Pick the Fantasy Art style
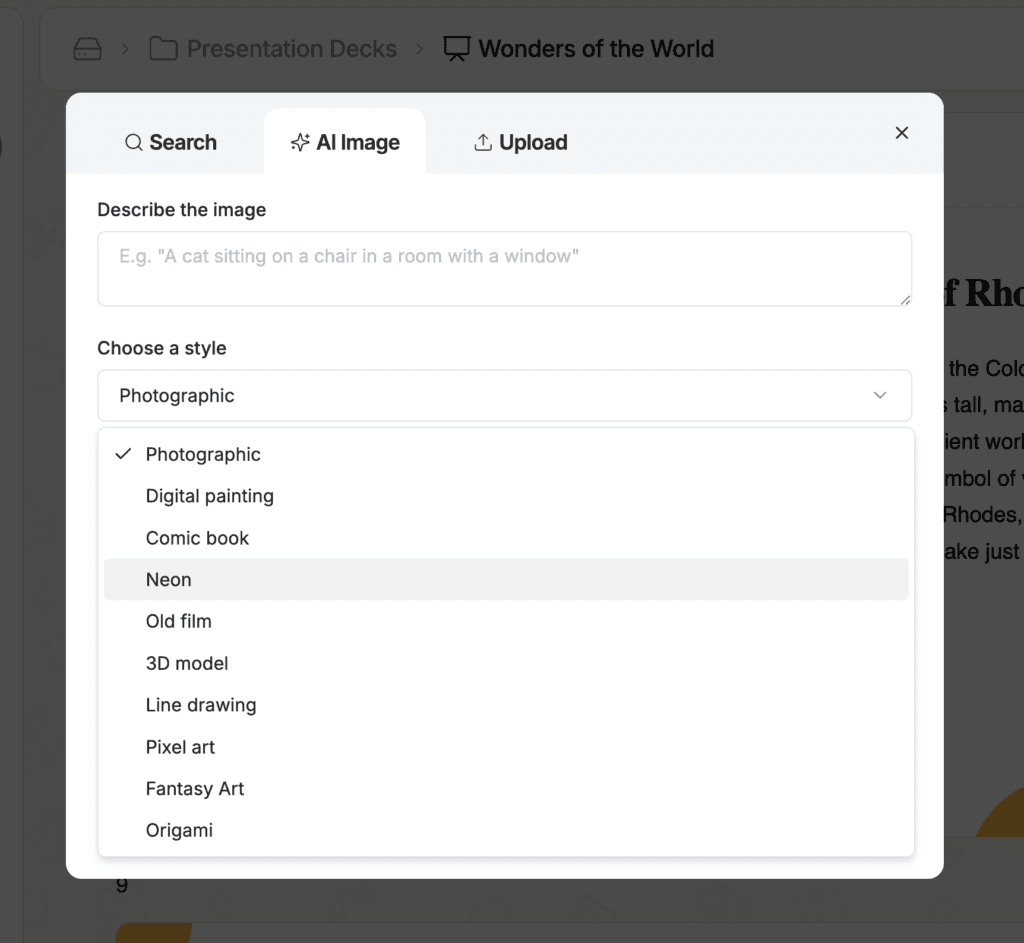Image resolution: width=1024 pixels, height=943 pixels. point(506,789)
